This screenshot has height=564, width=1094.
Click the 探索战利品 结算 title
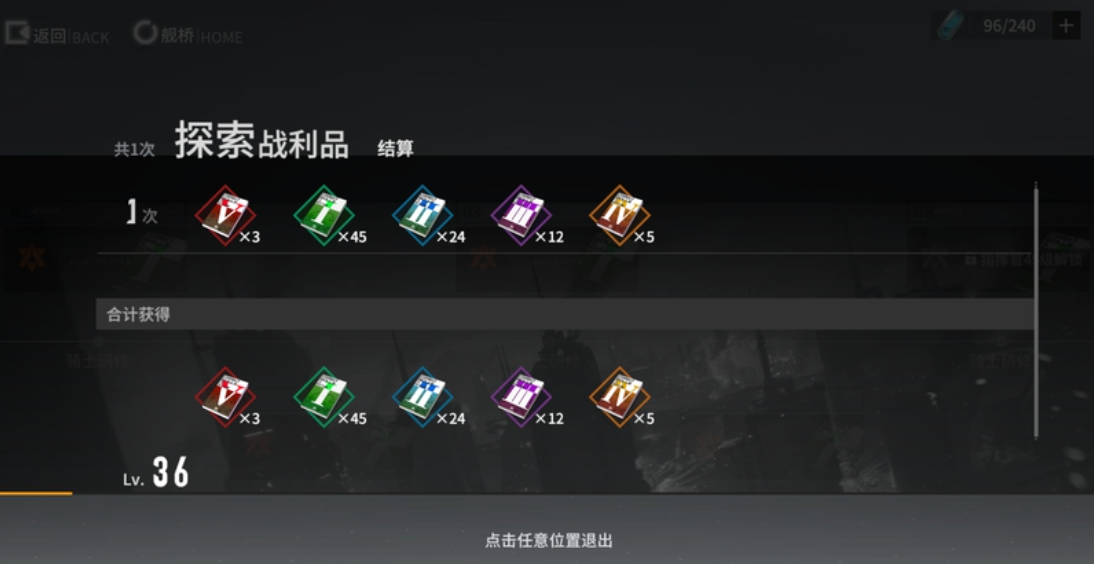(294, 140)
